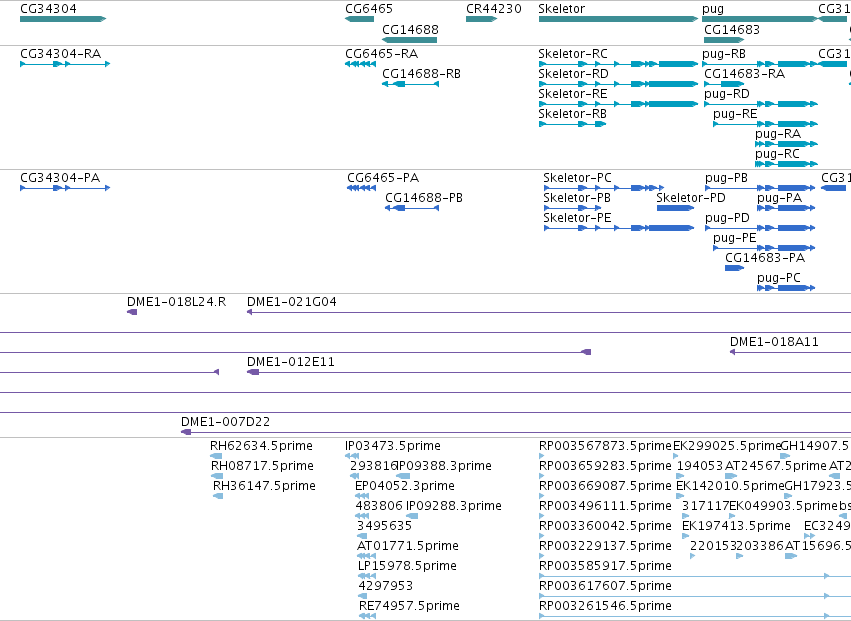Open the pug-PC protein
Viewport: 851px width, 621px height.
[x=779, y=278]
